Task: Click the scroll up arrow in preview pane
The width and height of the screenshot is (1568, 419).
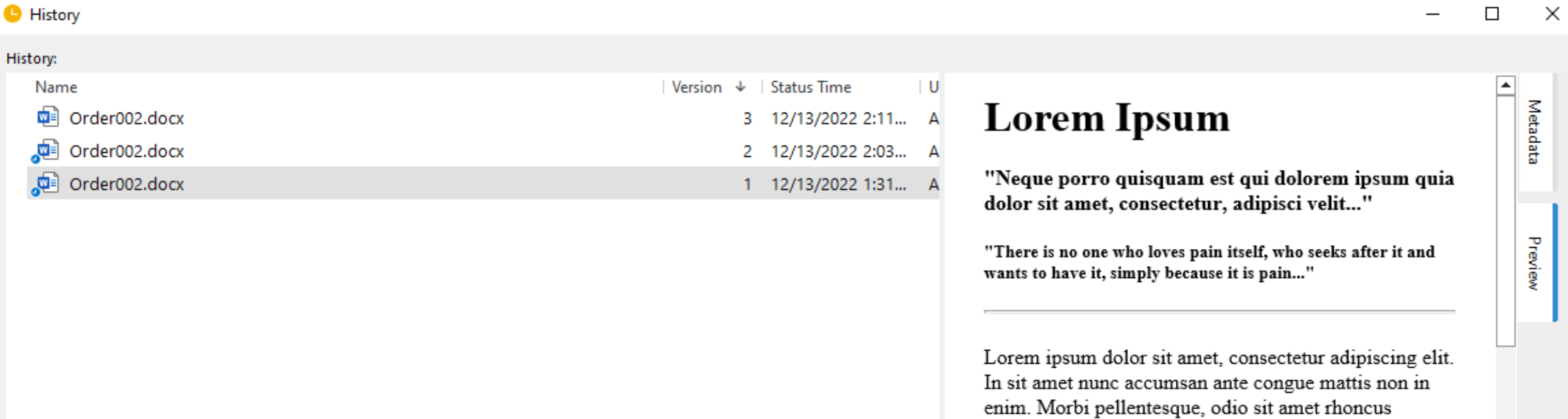Action: pos(1505,85)
